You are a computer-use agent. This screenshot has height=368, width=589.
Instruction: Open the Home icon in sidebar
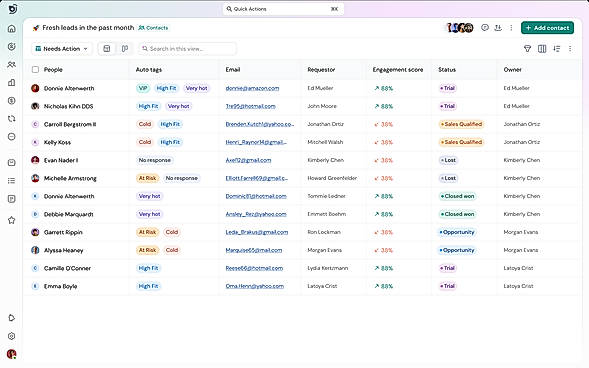[12, 29]
